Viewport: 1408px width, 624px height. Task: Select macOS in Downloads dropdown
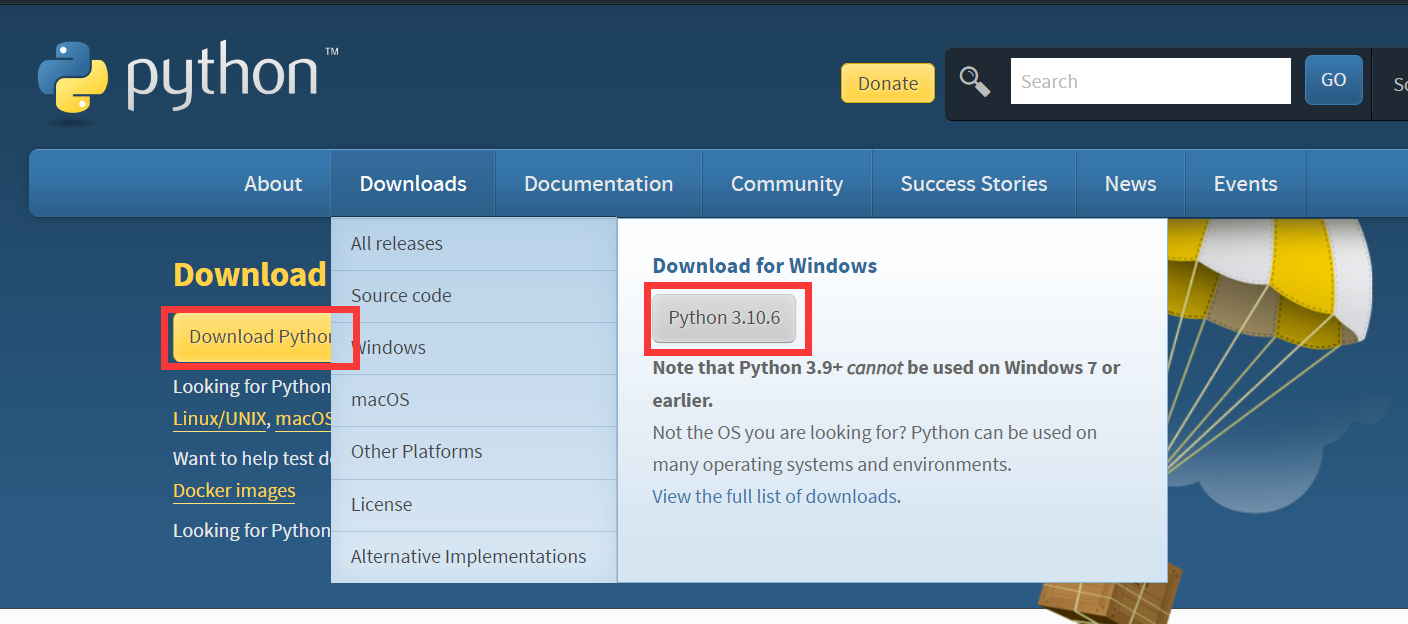point(474,400)
